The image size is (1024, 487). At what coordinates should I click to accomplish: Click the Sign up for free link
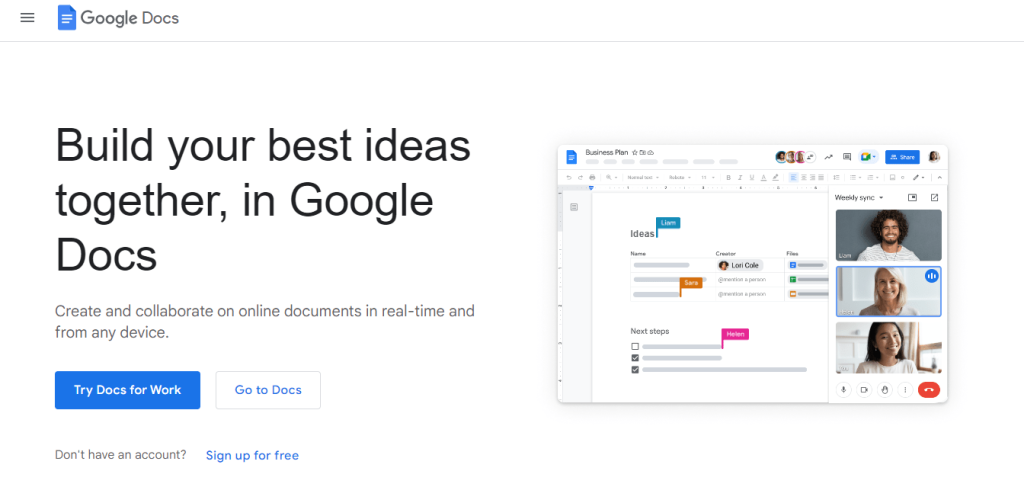[x=252, y=455]
